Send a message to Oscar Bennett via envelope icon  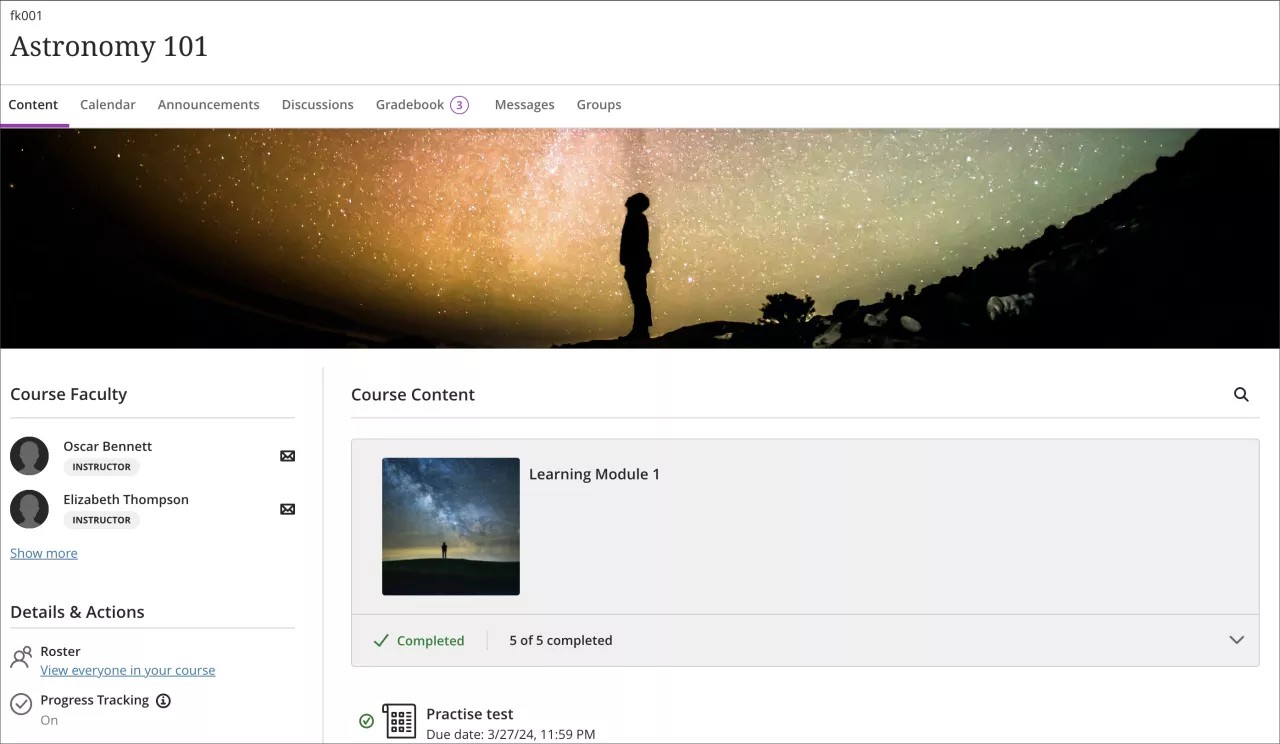(x=287, y=455)
